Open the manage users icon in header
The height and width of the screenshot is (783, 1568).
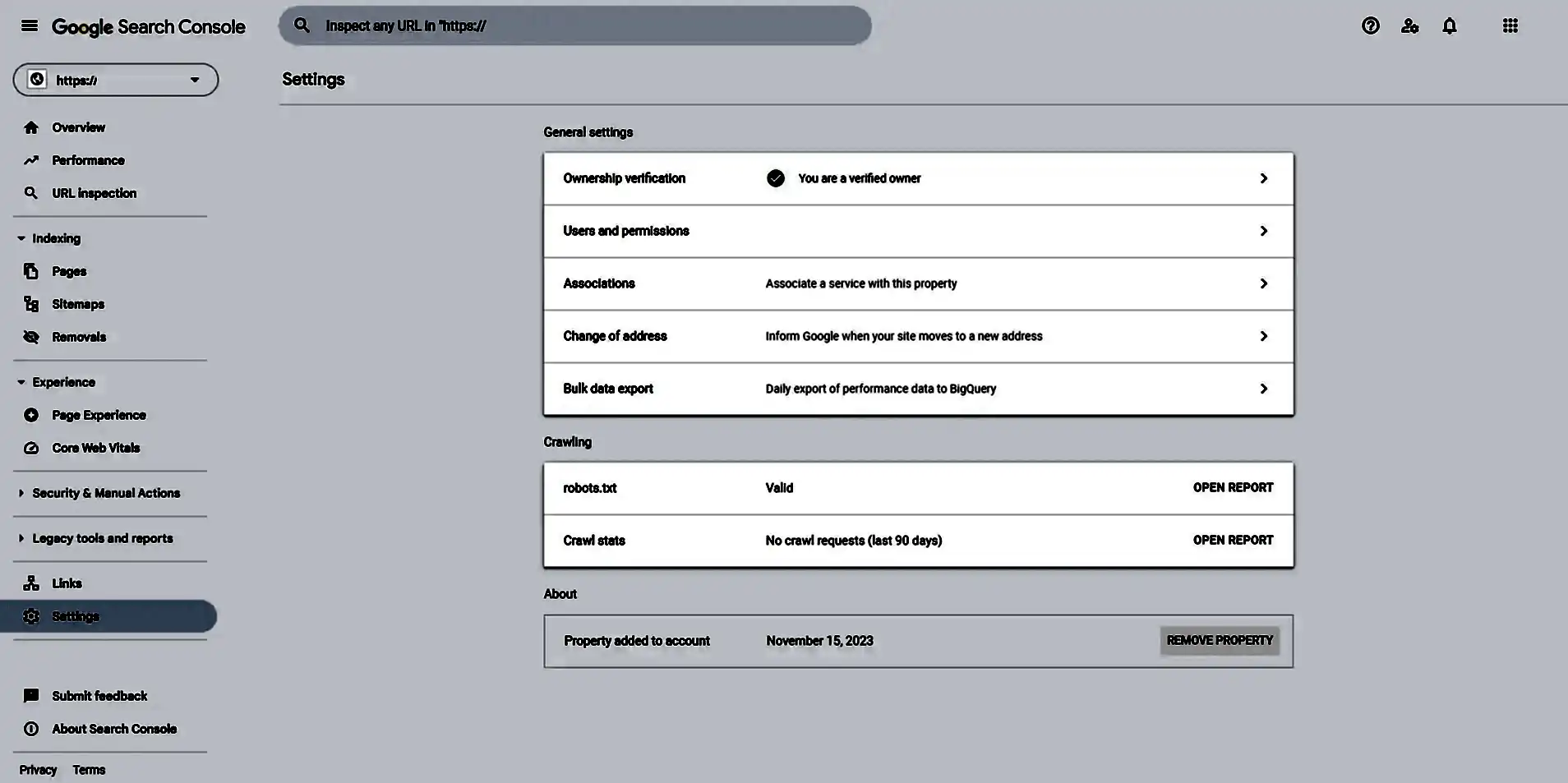click(1409, 25)
